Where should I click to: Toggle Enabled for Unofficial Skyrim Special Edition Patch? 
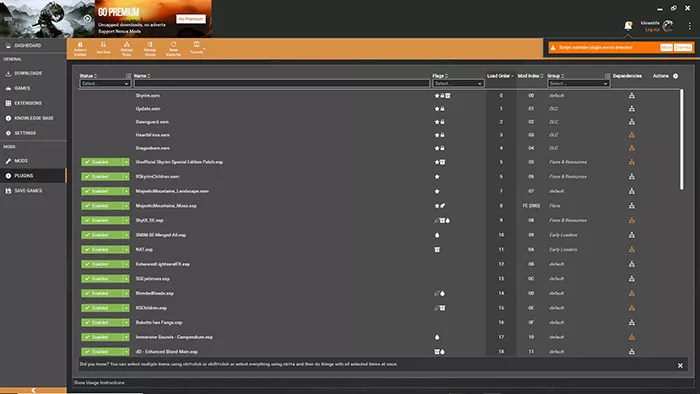(102, 162)
